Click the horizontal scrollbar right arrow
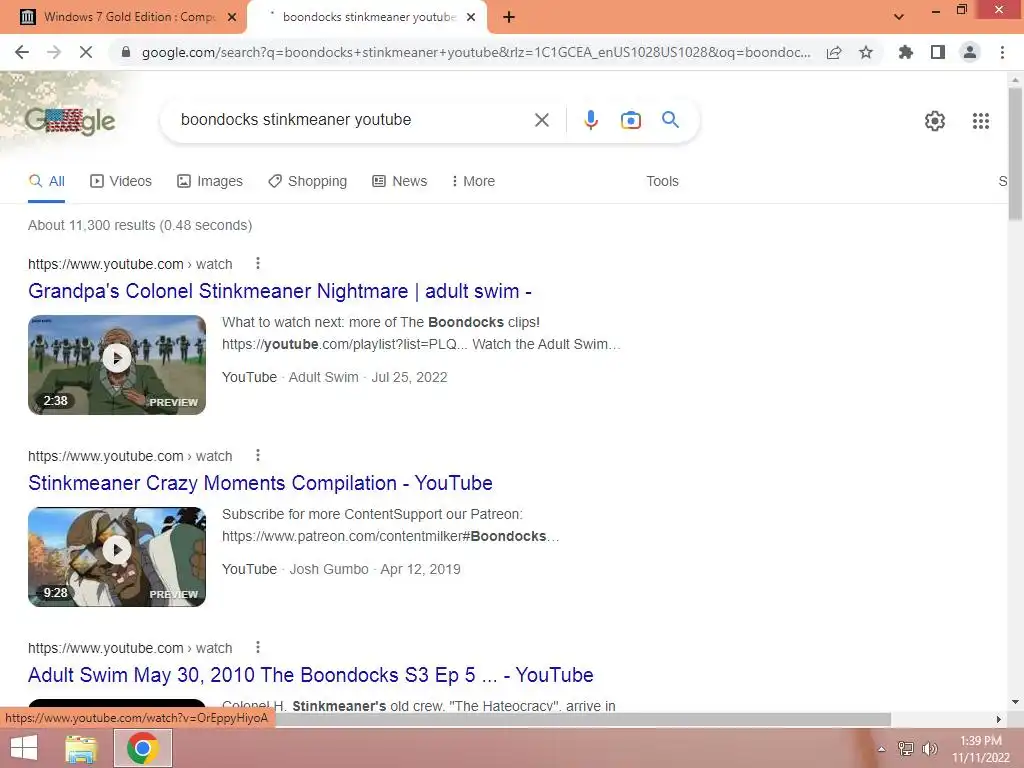Screen dimensions: 1024x768 click(x=999, y=719)
